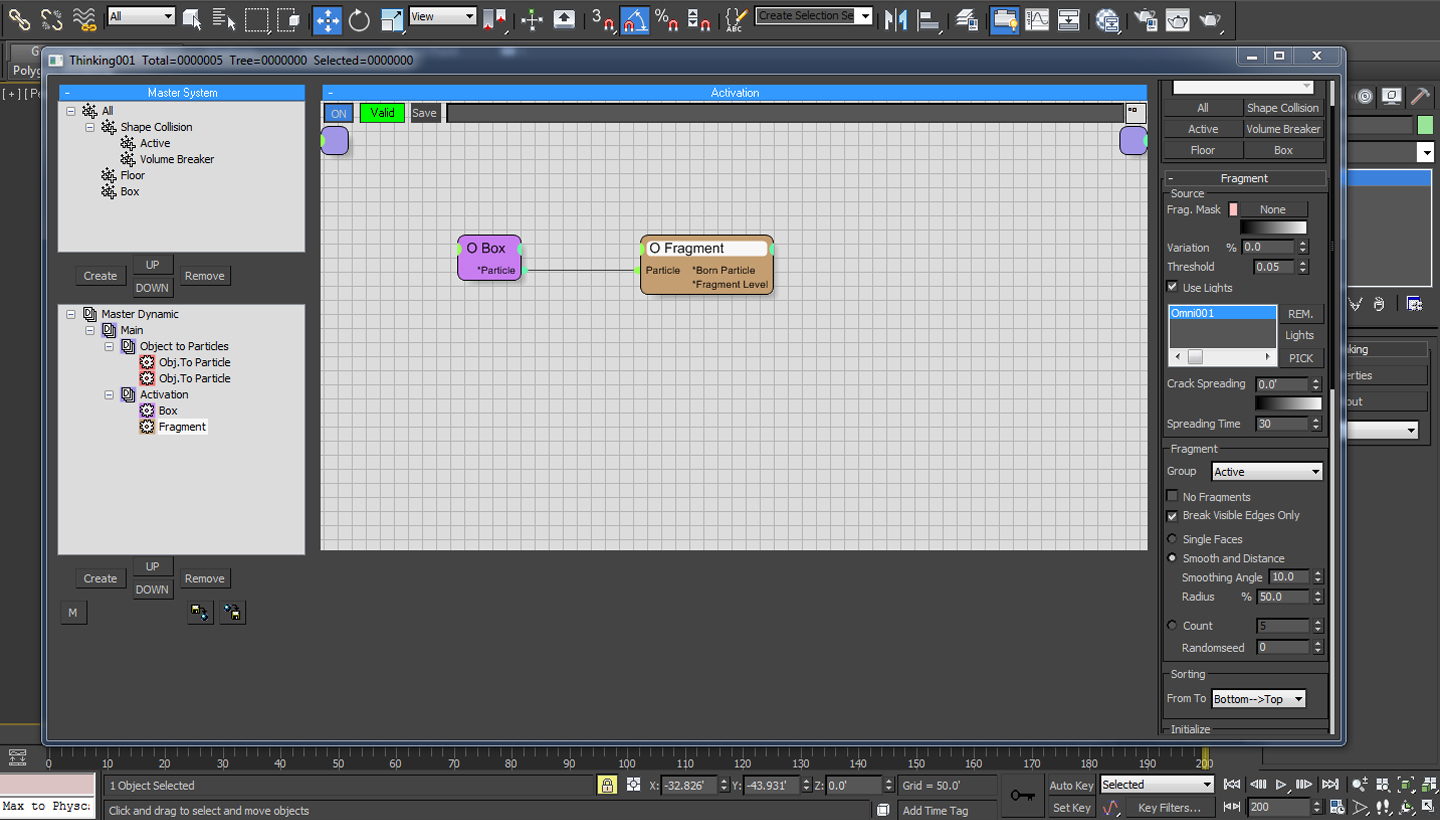The image size is (1440, 820).
Task: Click the Use Pivot Point Center icon
Action: tap(495, 18)
